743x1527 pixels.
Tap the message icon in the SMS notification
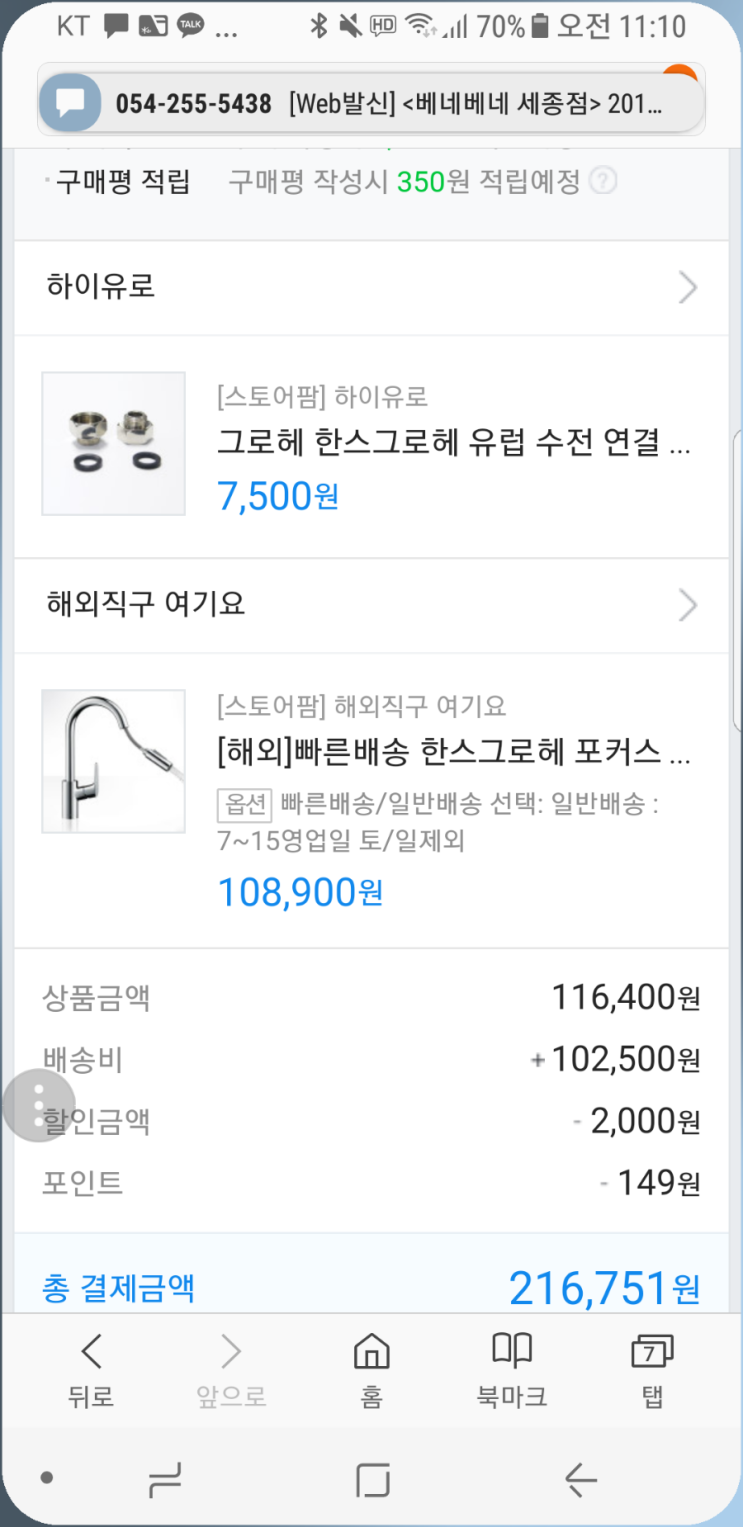70,103
